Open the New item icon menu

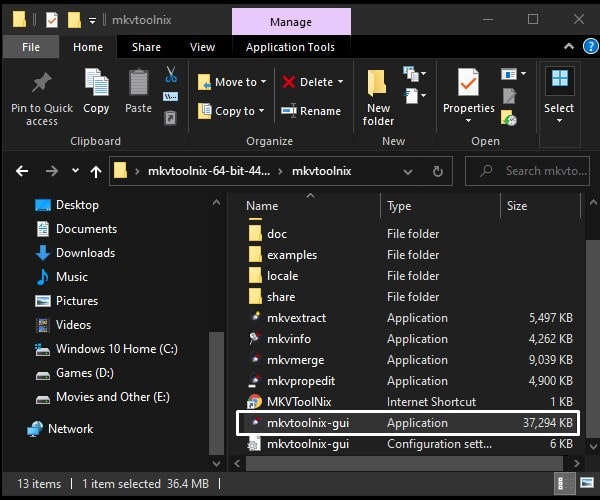pyautogui.click(x=414, y=73)
